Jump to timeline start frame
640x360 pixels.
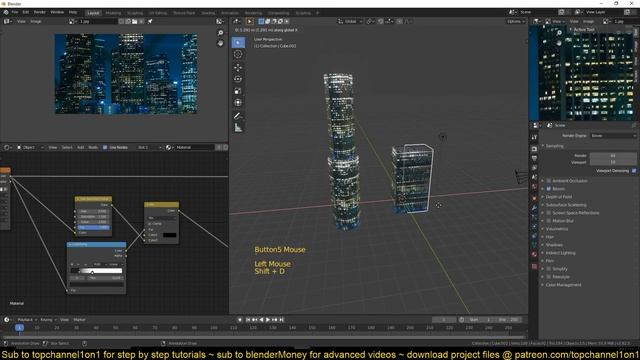click(x=248, y=320)
